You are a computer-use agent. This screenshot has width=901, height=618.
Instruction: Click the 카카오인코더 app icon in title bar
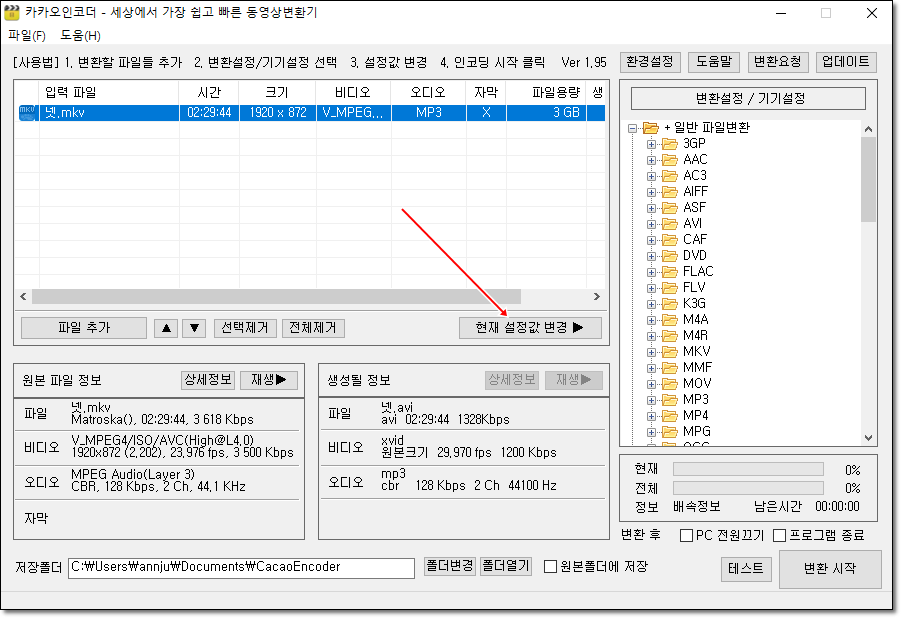point(11,12)
